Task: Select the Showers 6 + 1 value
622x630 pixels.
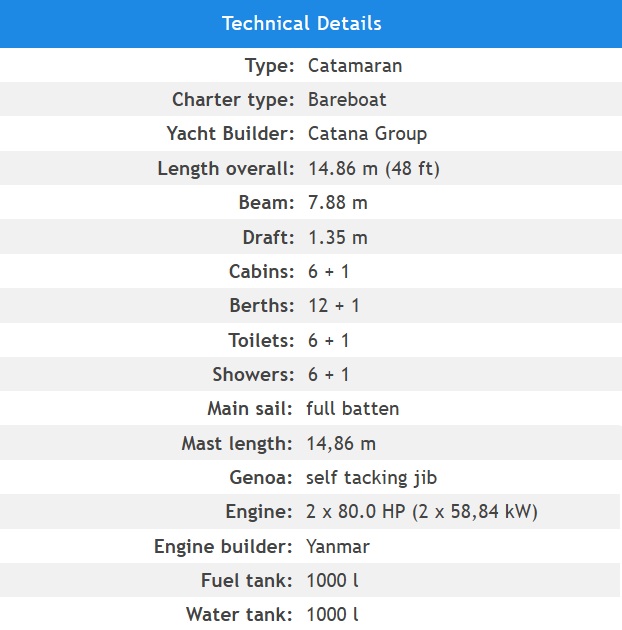Action: coord(328,374)
